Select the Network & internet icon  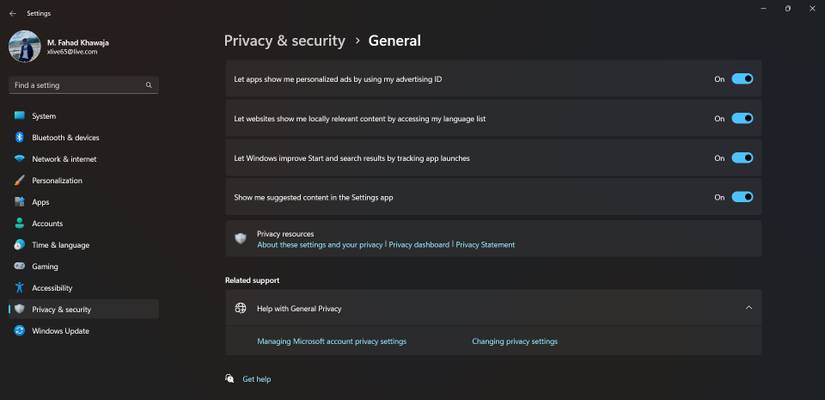click(19, 159)
